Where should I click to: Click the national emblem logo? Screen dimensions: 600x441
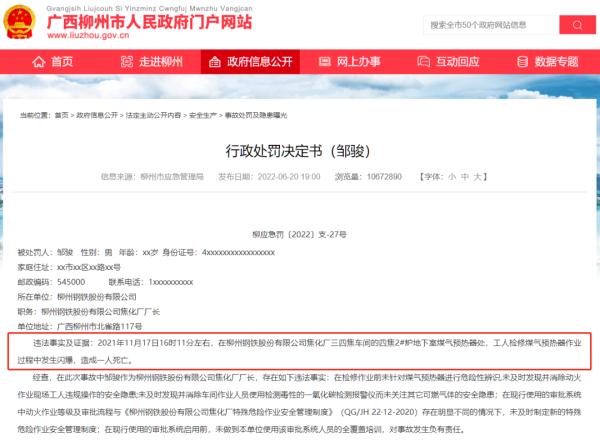pos(19,22)
